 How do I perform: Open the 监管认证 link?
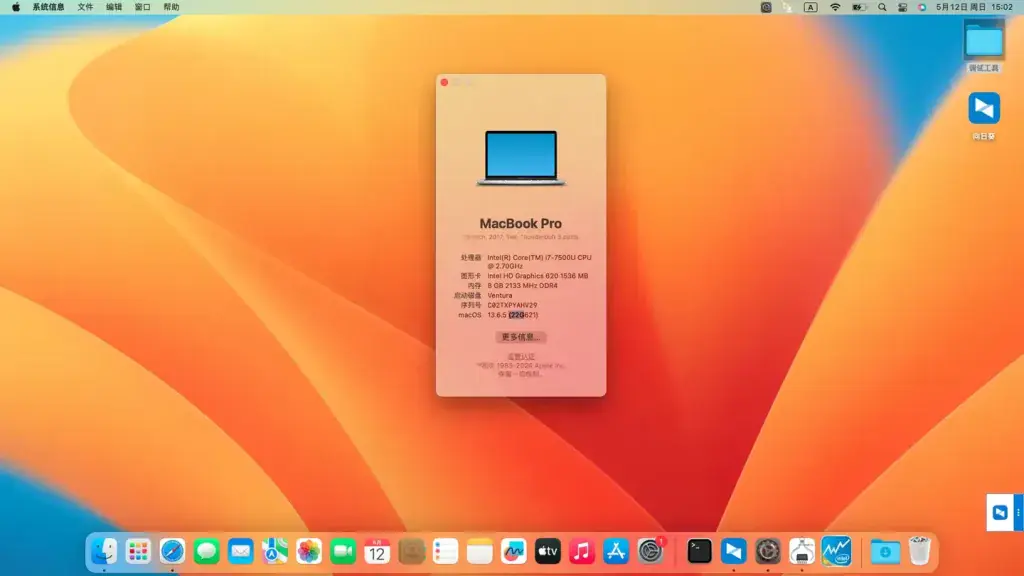click(x=520, y=357)
